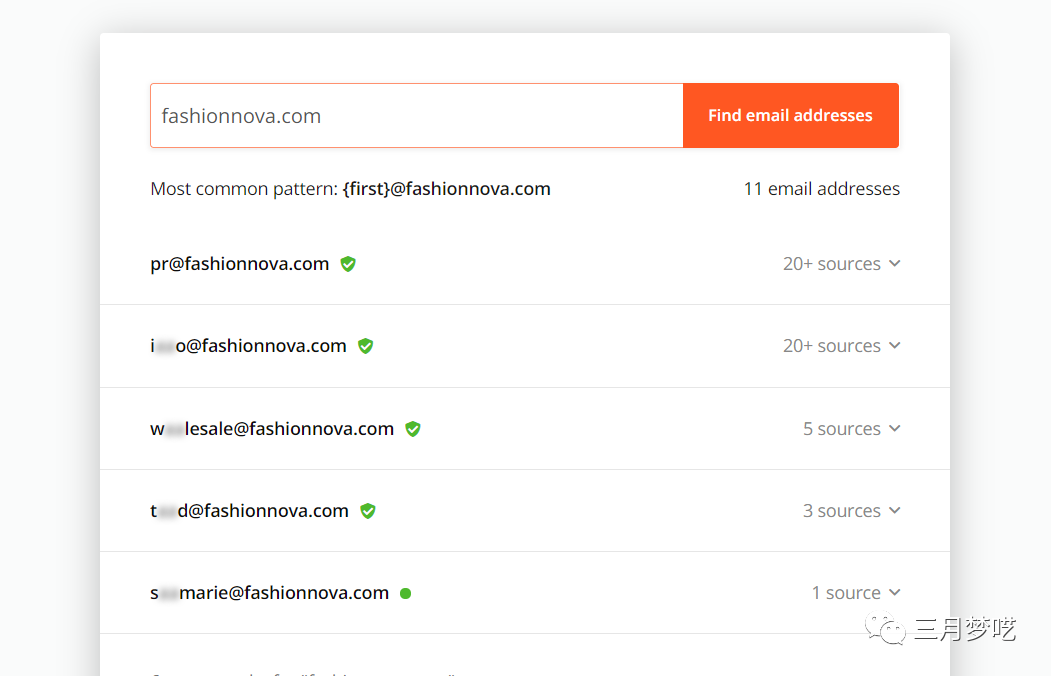Viewport: 1051px width, 676px height.
Task: Click the Find email addresses button
Action: 790,116
